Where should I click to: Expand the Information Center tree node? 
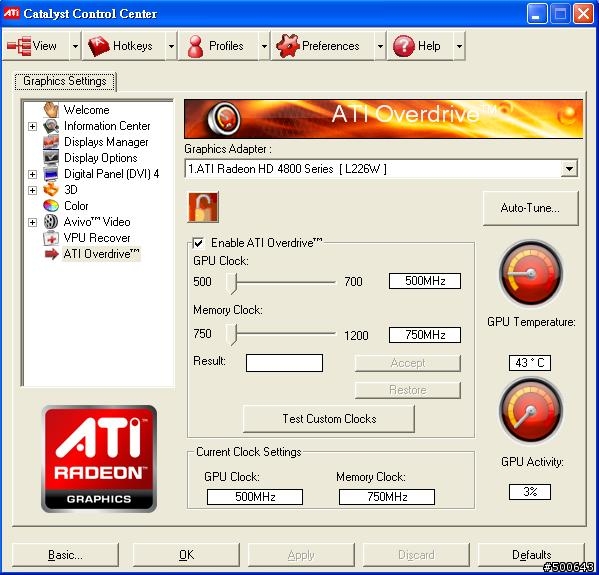32,126
